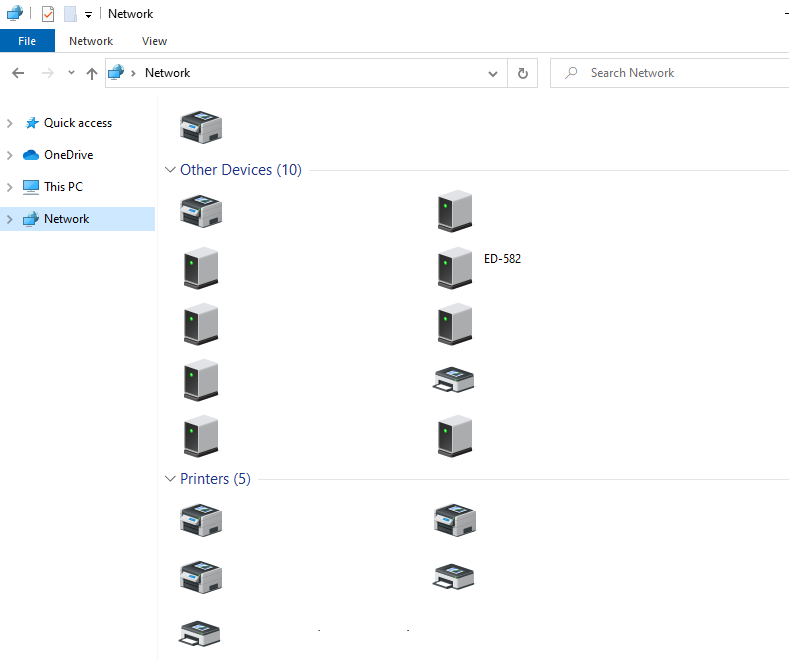Expand the Quick access tree node
The width and height of the screenshot is (789, 661).
pos(10,123)
